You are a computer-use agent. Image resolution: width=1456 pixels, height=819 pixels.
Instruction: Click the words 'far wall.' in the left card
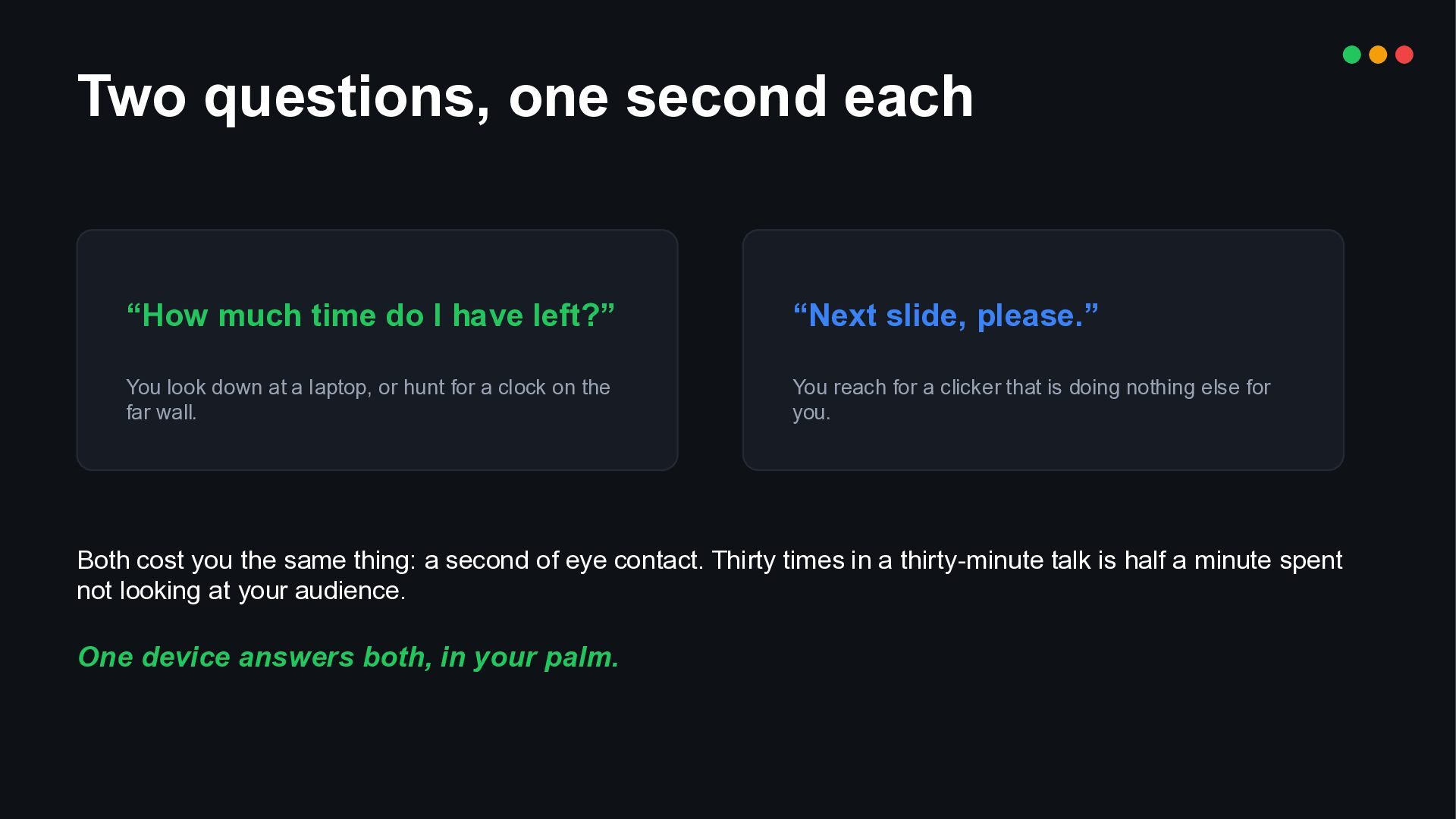162,413
